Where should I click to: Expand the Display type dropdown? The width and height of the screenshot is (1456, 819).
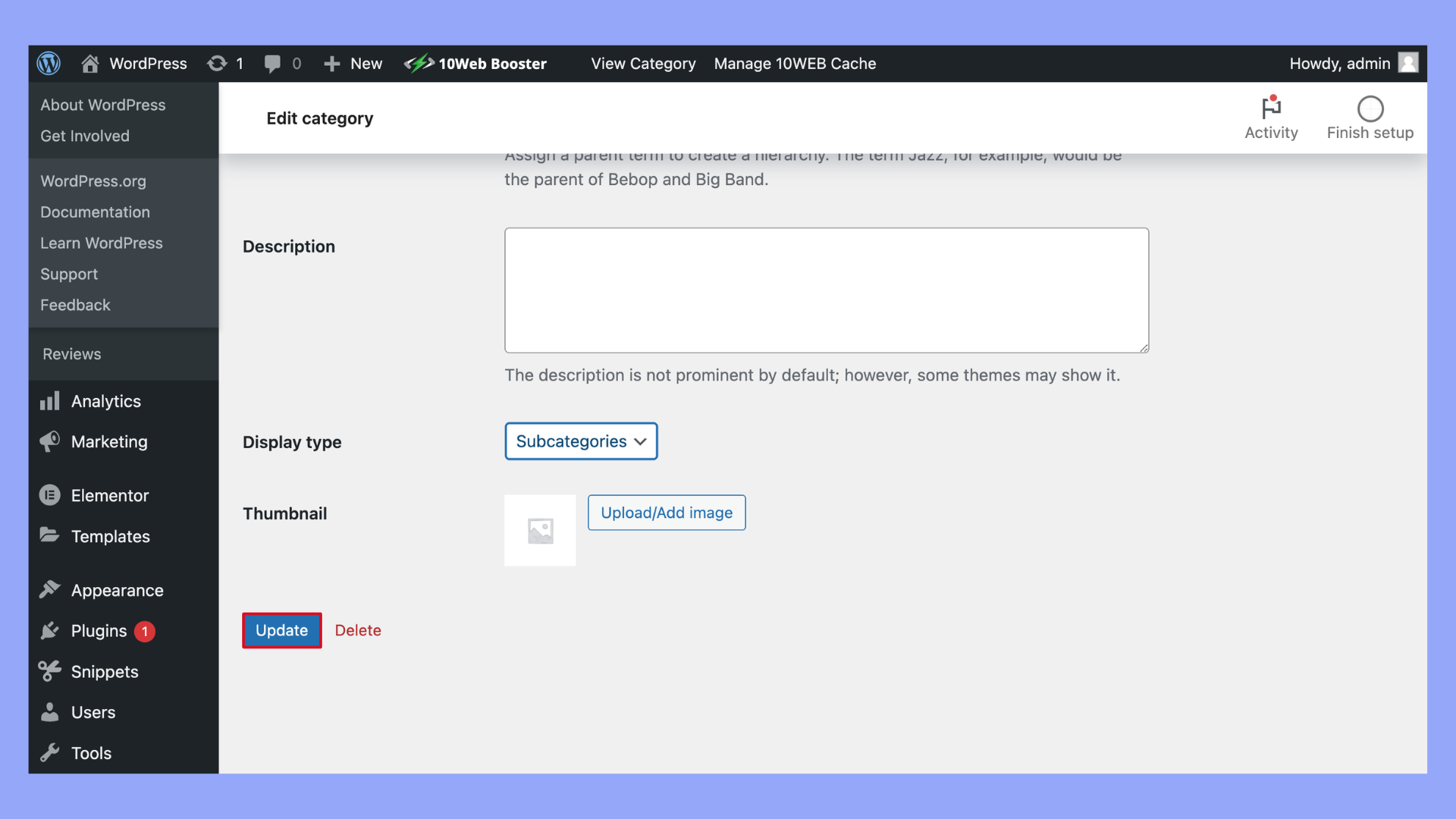tap(581, 441)
